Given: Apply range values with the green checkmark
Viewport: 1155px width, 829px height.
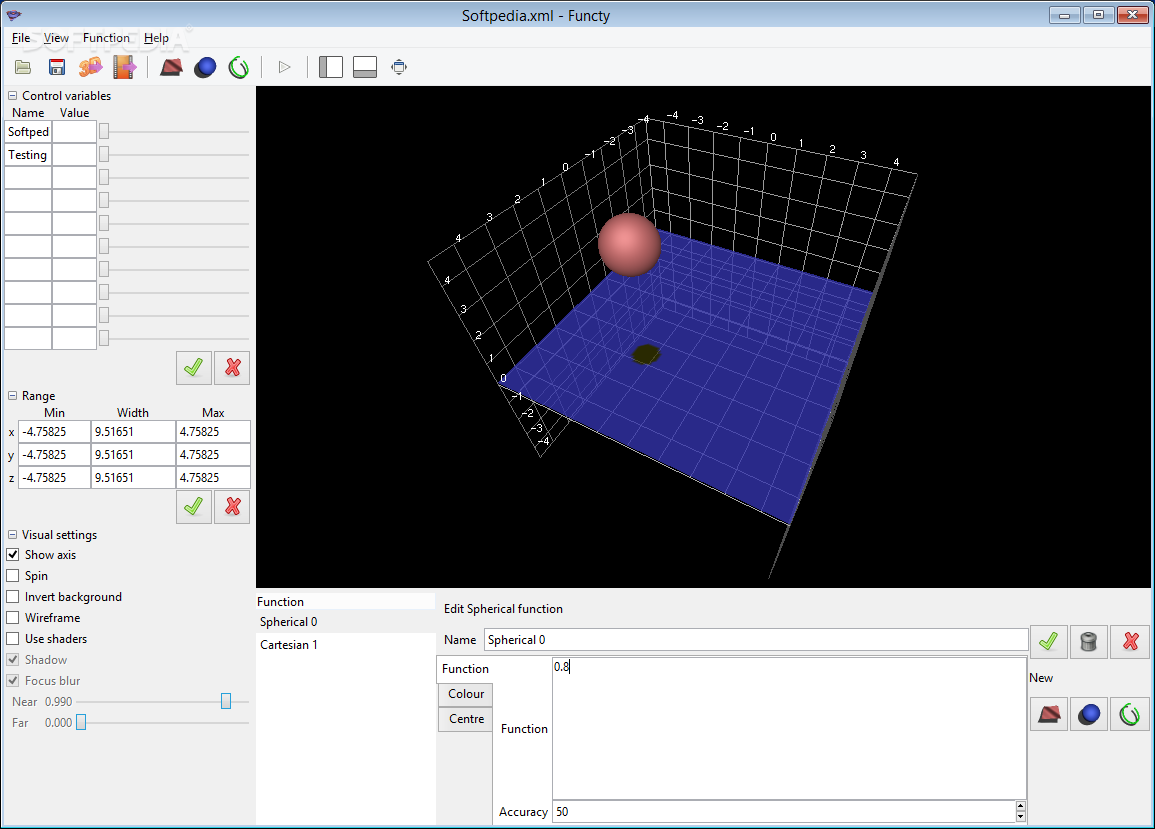Looking at the screenshot, I should pos(193,506).
